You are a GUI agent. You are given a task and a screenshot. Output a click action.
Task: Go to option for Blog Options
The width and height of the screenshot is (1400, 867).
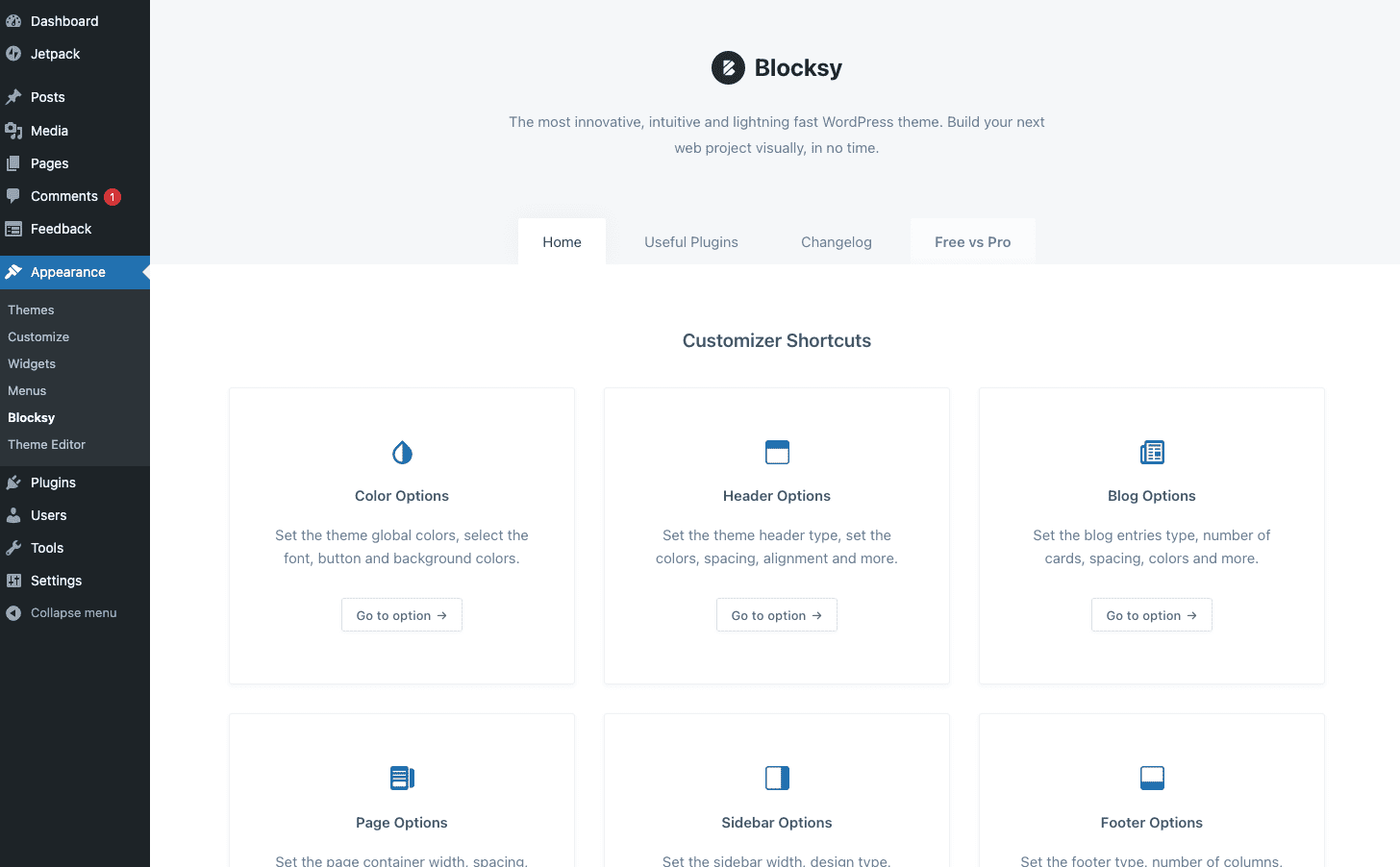[x=1152, y=615]
